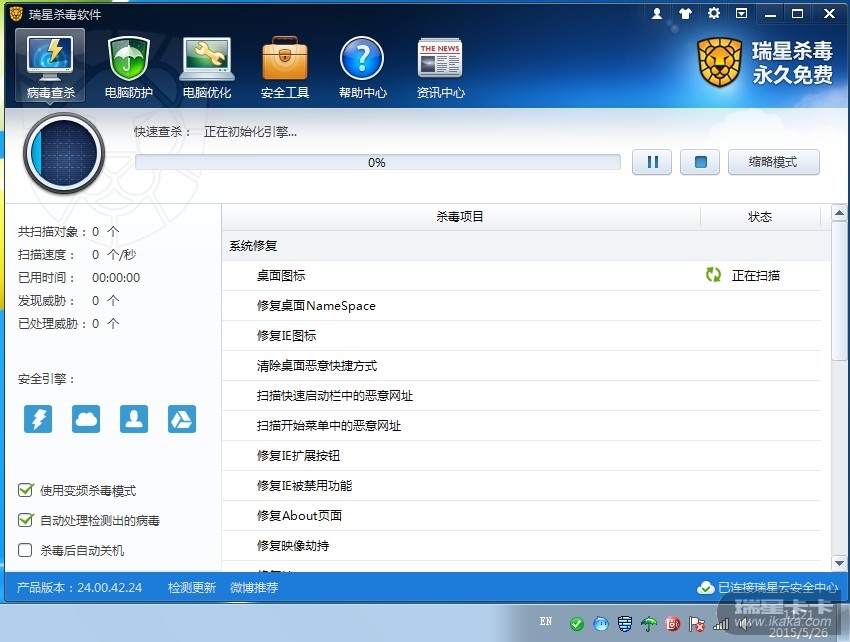Image resolution: width=850 pixels, height=642 pixels.
Task: Select 修复About页面 item
Action: point(521,516)
